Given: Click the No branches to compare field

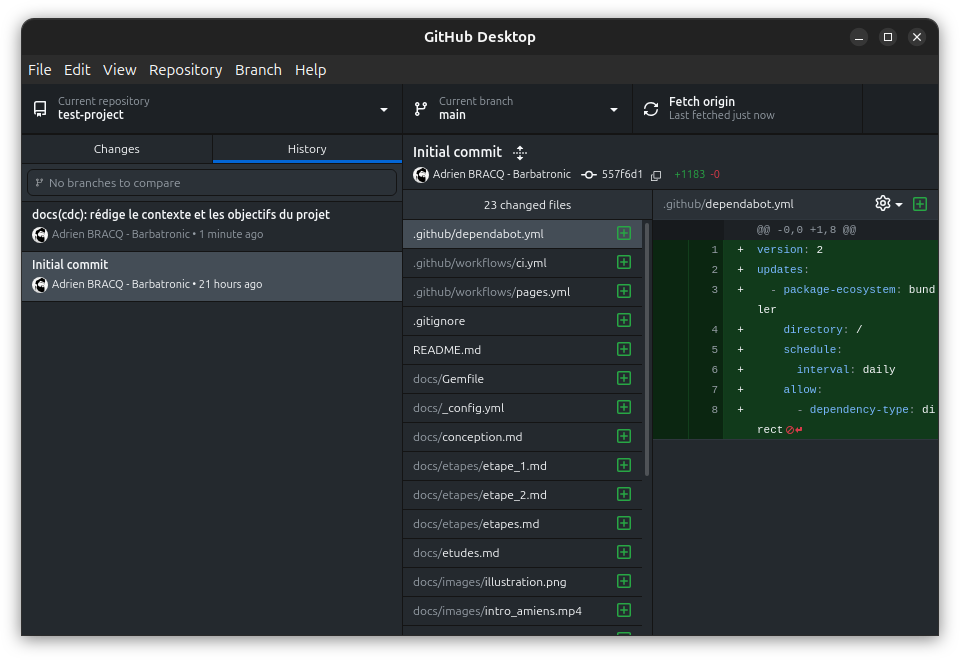Looking at the screenshot, I should (212, 183).
